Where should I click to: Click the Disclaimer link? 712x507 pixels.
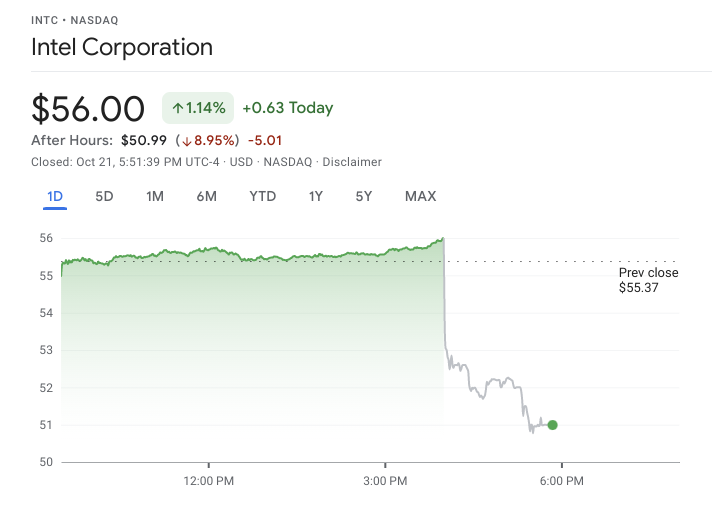(352, 162)
